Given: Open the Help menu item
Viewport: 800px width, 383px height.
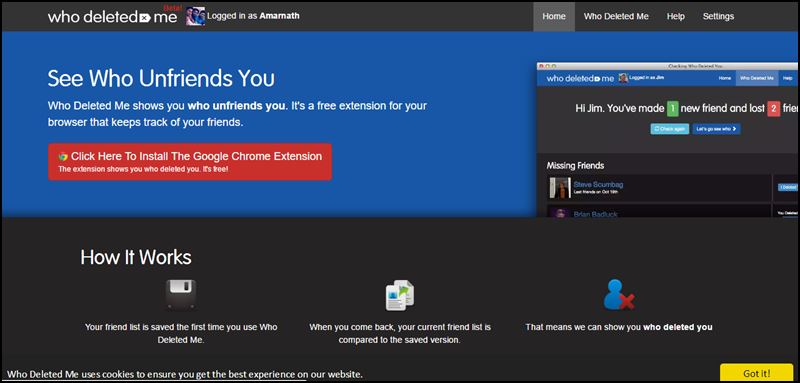Looking at the screenshot, I should coord(675,16).
